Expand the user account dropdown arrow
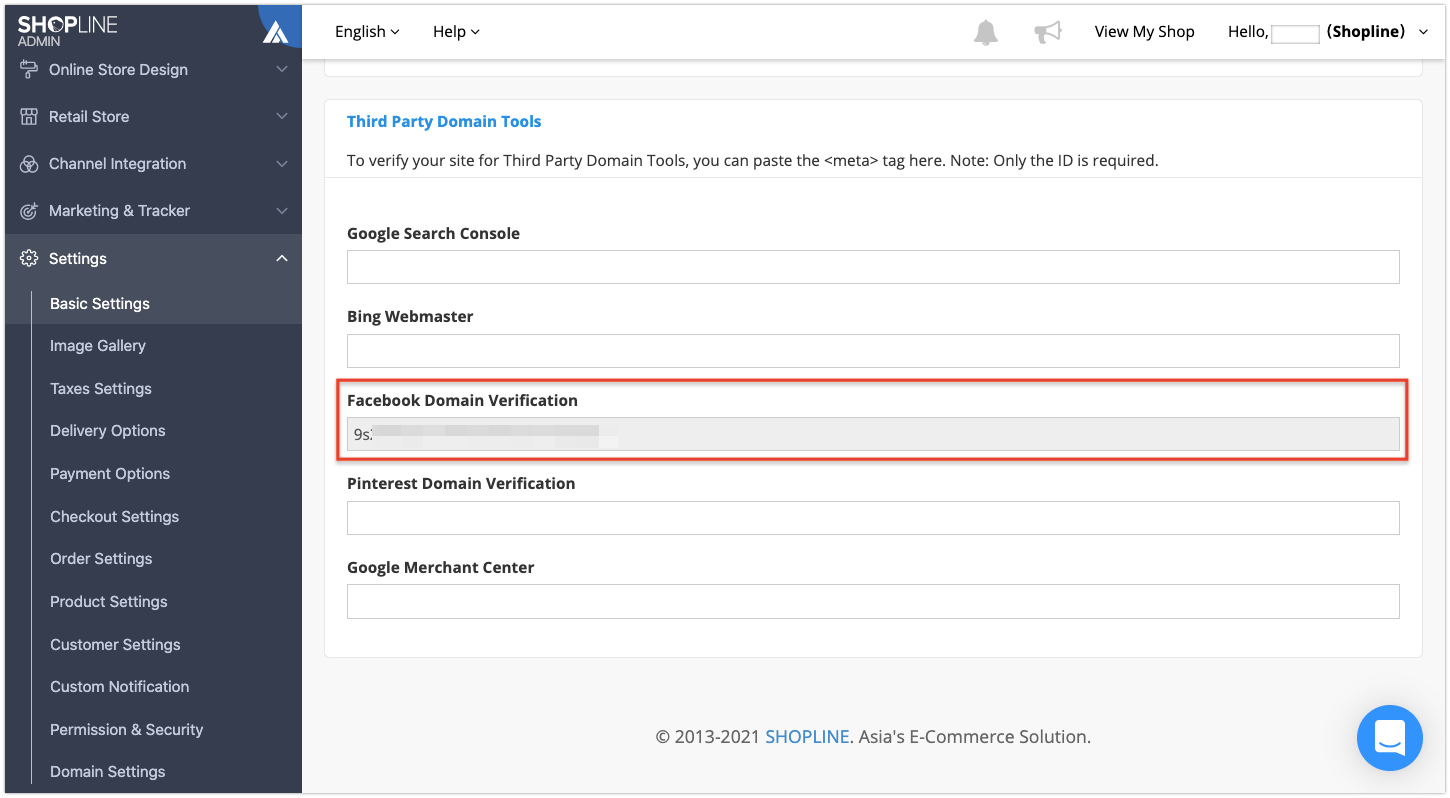This screenshot has height=798, width=1450. click(1424, 32)
